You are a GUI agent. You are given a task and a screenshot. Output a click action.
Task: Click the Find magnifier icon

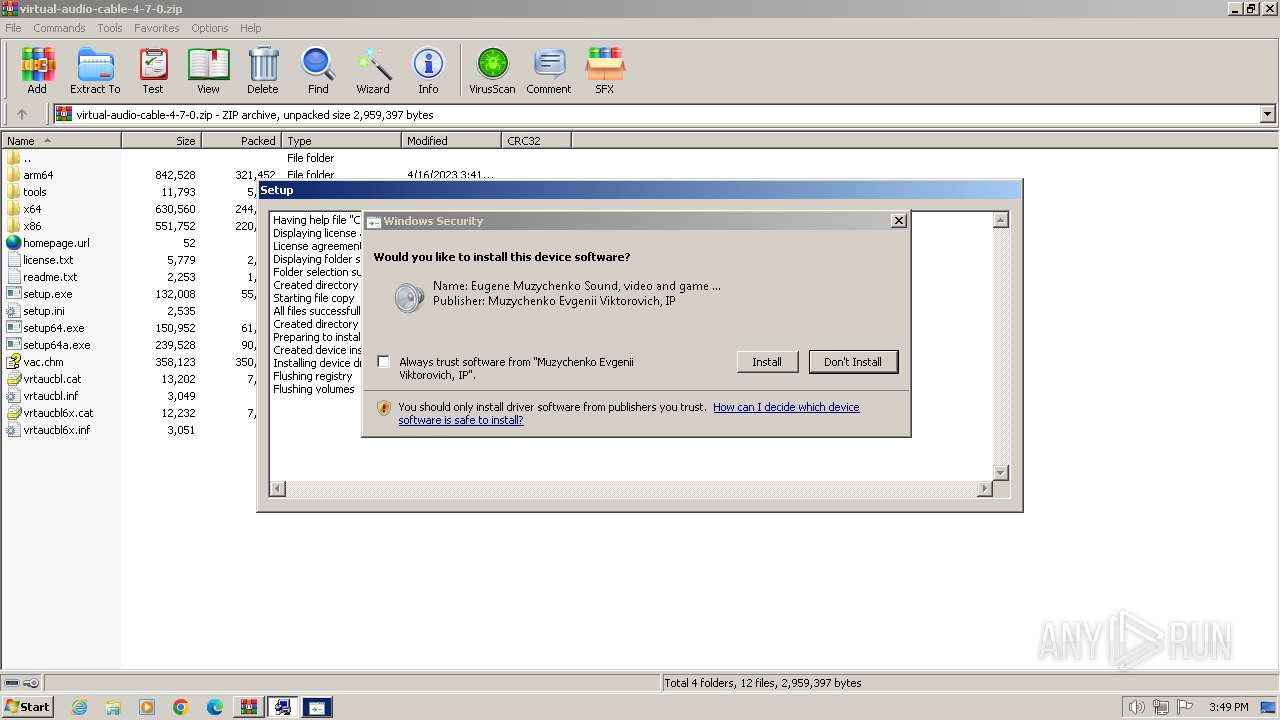(x=318, y=70)
